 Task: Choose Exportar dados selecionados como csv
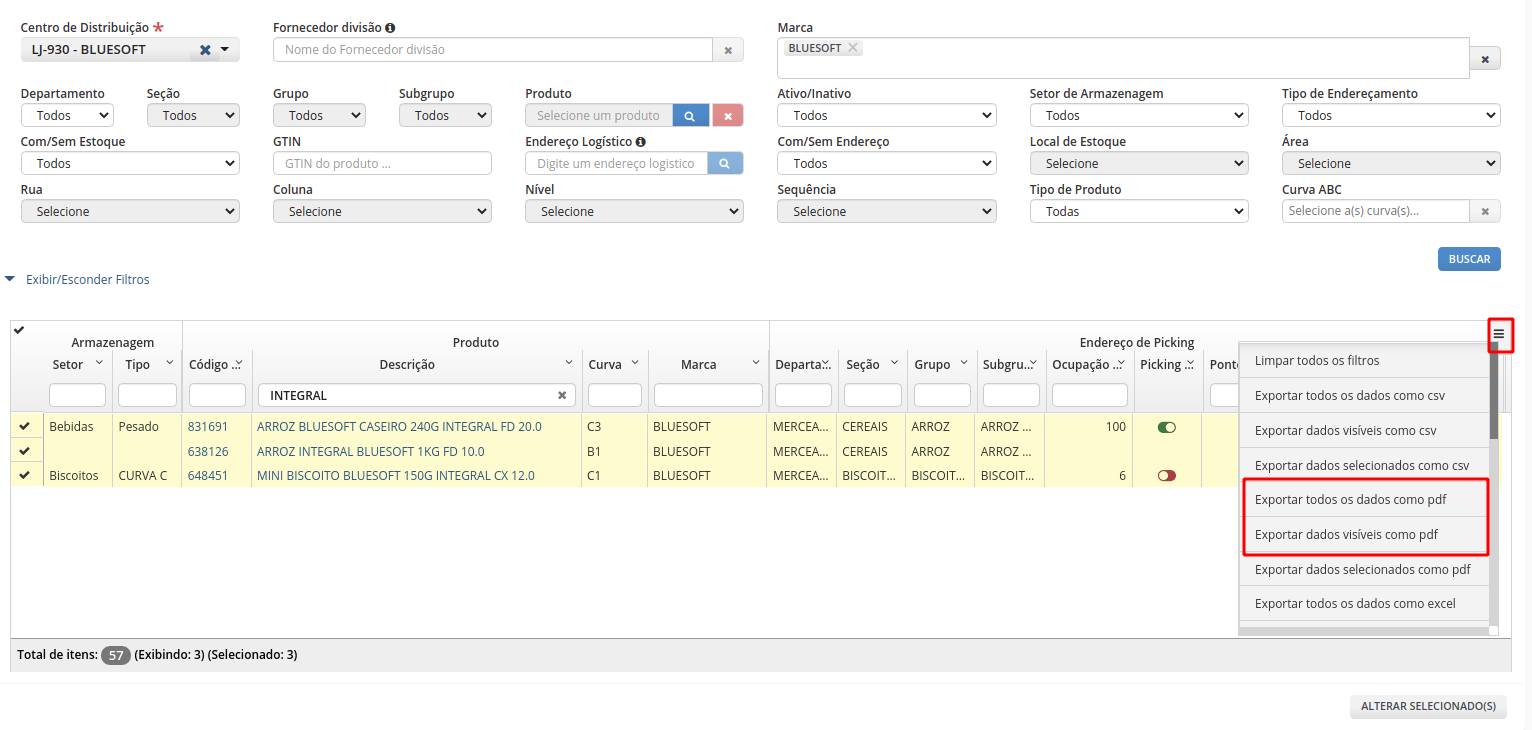tap(1364, 465)
